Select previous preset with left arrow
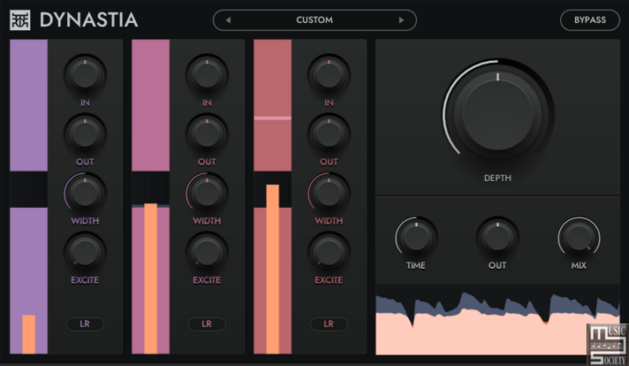629x366 pixels. [x=228, y=20]
